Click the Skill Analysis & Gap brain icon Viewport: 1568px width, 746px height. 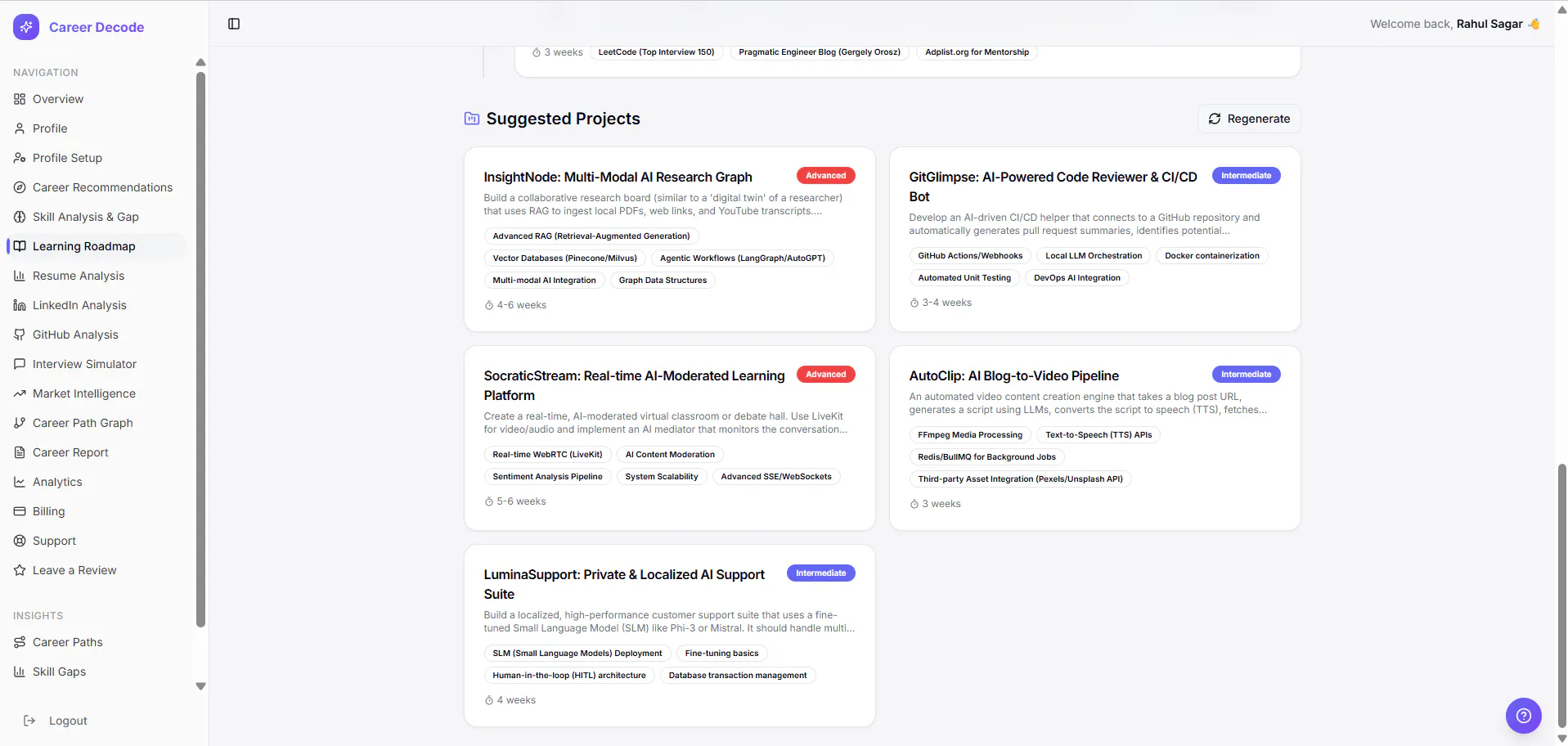coord(20,217)
